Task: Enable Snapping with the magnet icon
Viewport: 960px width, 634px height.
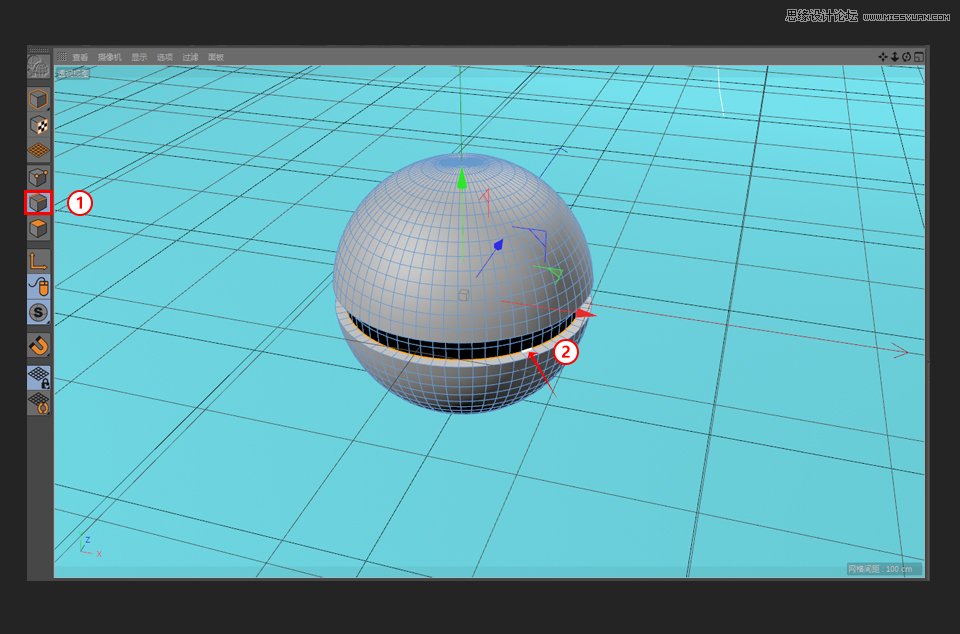Action: (36, 345)
